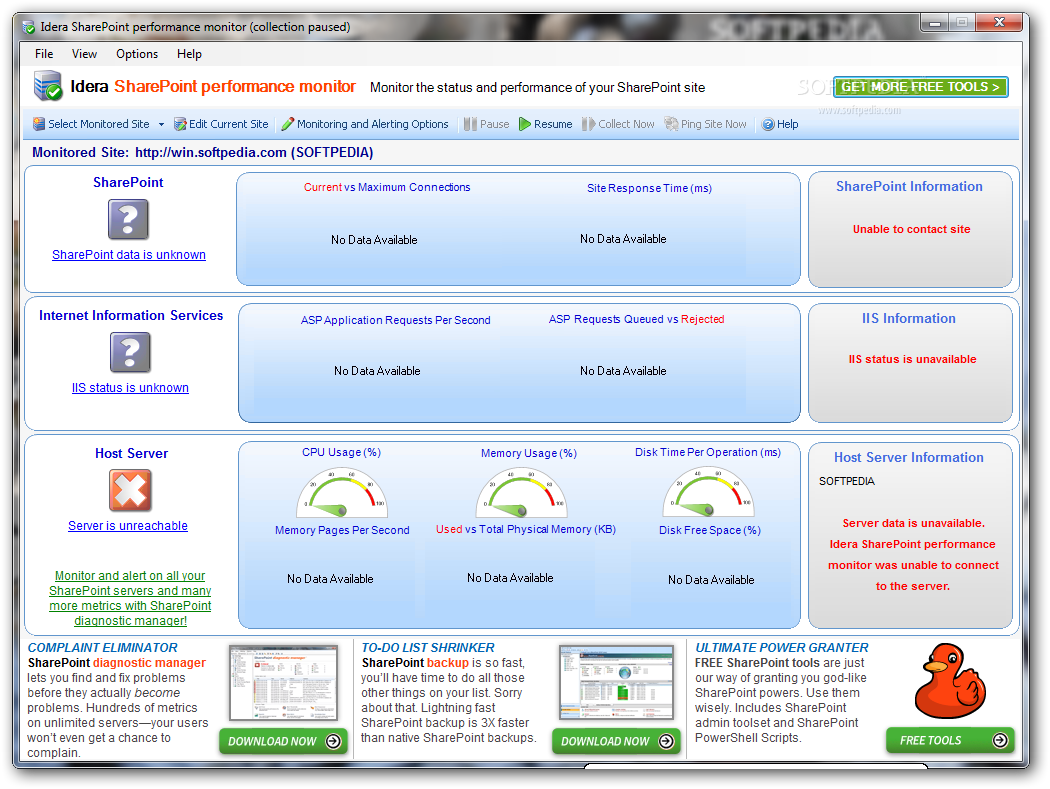Click the TO-DO LIST SHRINKER heading
The image size is (1050, 789).
tap(428, 648)
